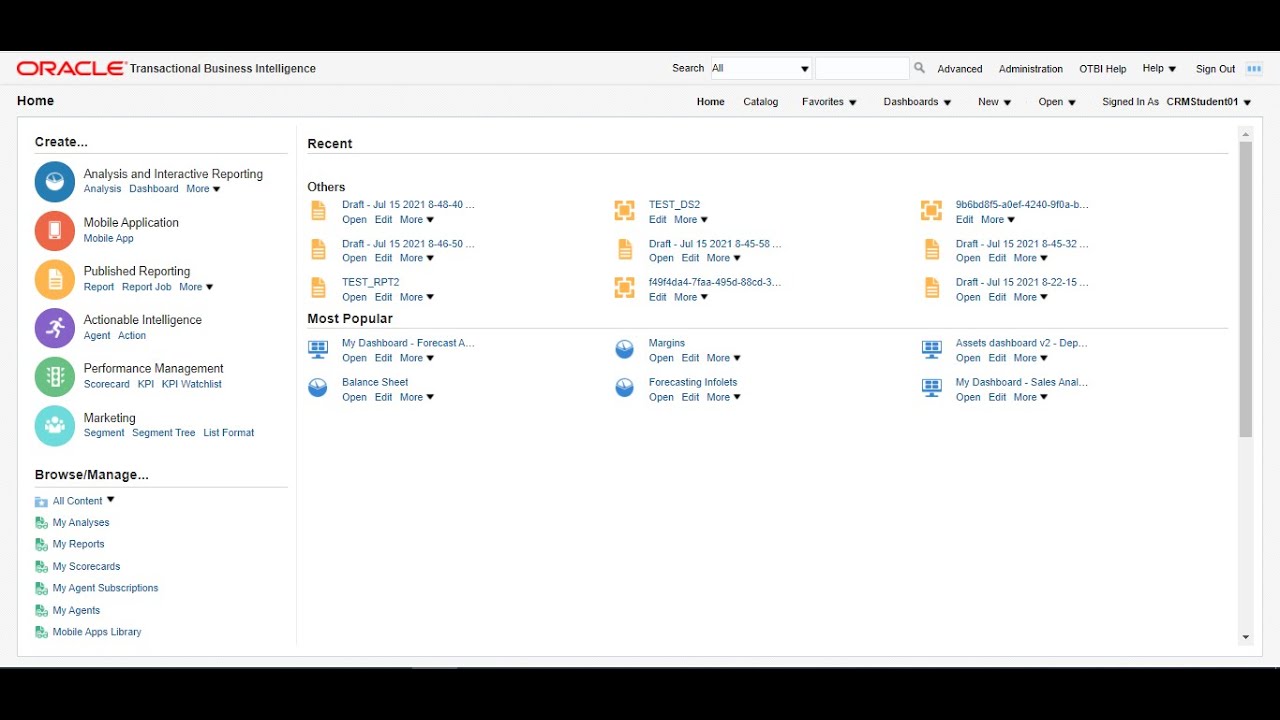Open the New menu
Viewport: 1280px width, 720px height.
point(994,102)
